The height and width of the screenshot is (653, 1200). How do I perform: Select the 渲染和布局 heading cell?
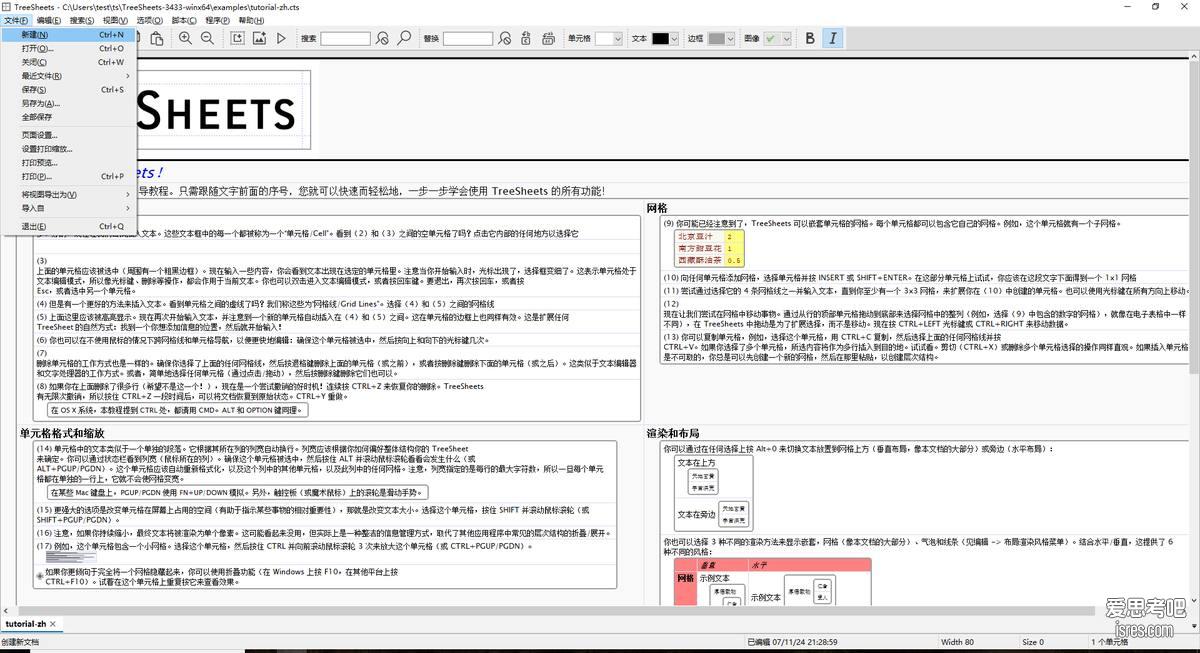[x=673, y=434]
